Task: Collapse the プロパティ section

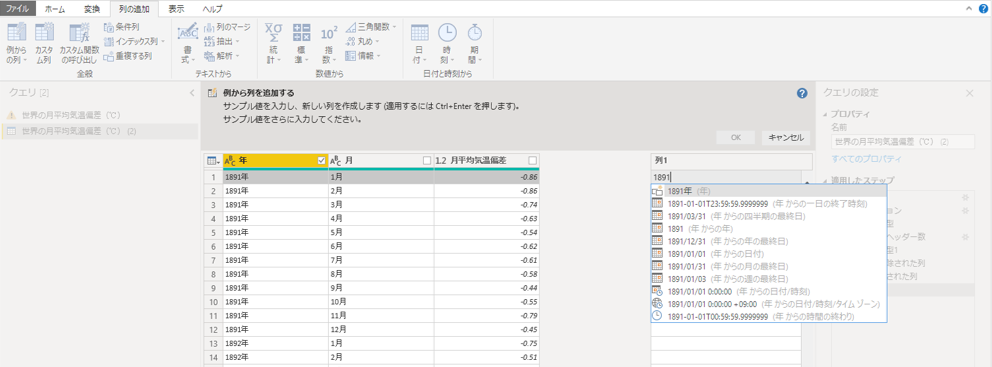Action: coord(826,115)
